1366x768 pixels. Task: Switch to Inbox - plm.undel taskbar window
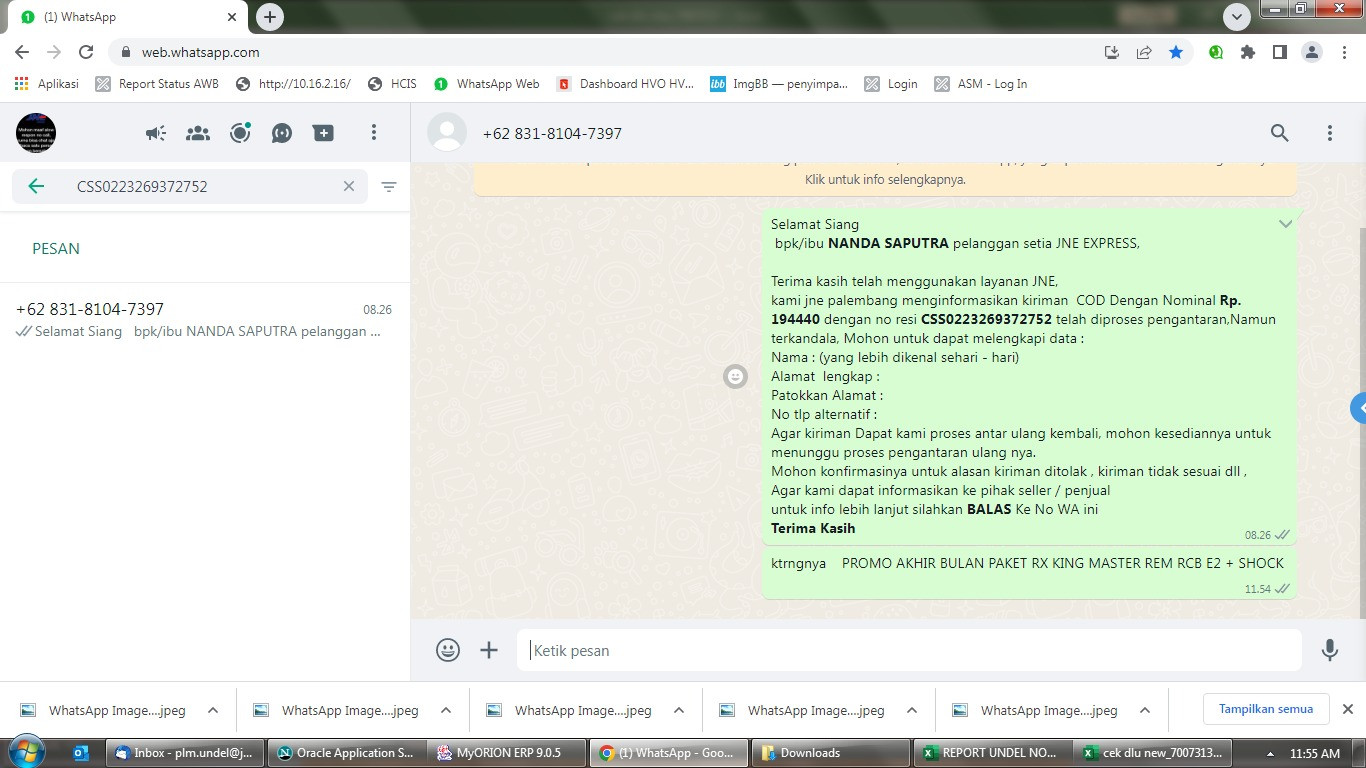pos(185,753)
